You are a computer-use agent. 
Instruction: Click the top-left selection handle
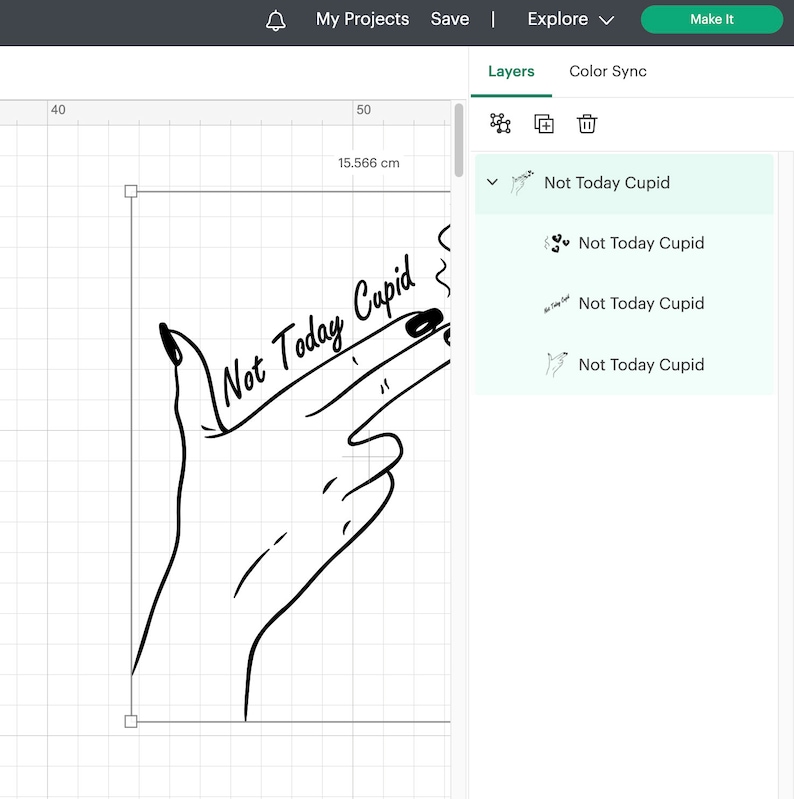(x=131, y=191)
